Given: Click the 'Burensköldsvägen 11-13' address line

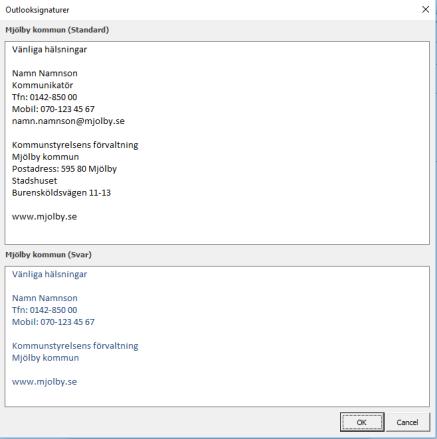Looking at the screenshot, I should (x=61, y=193).
